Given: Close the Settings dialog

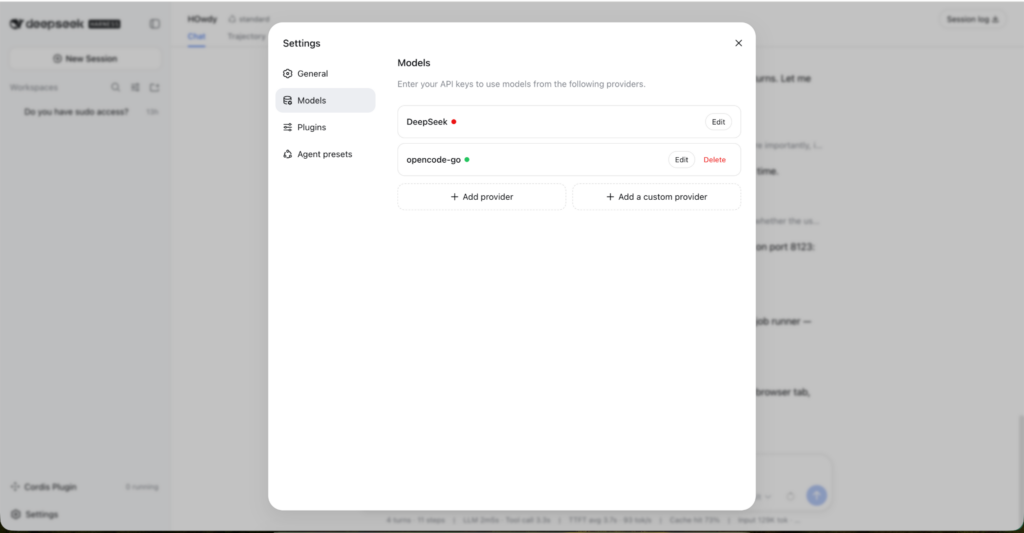Looking at the screenshot, I should click(x=739, y=43).
